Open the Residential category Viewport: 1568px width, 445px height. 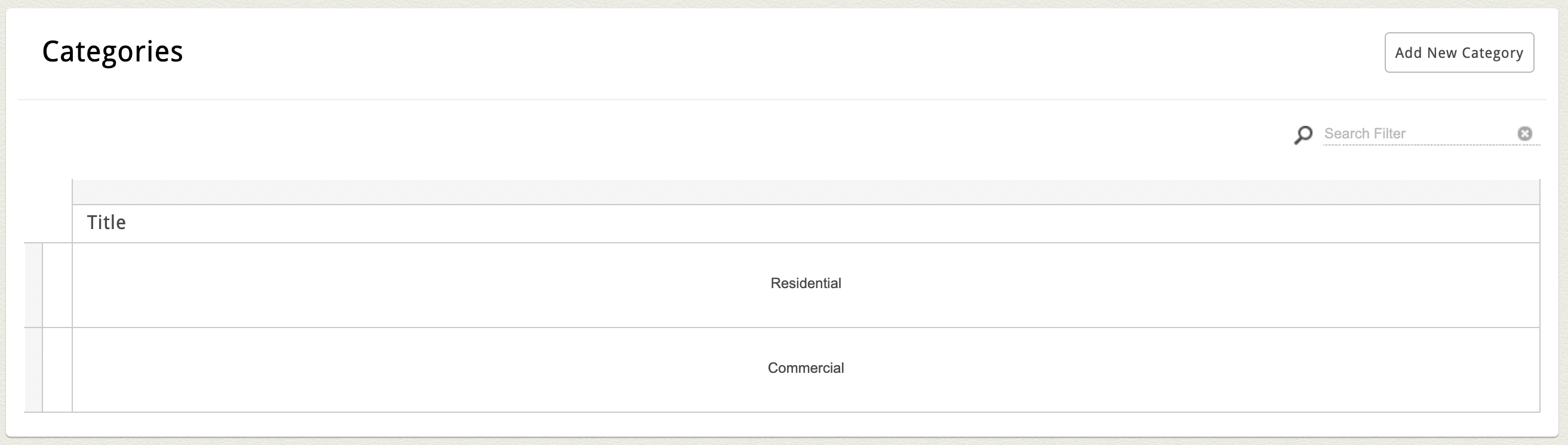tap(805, 283)
